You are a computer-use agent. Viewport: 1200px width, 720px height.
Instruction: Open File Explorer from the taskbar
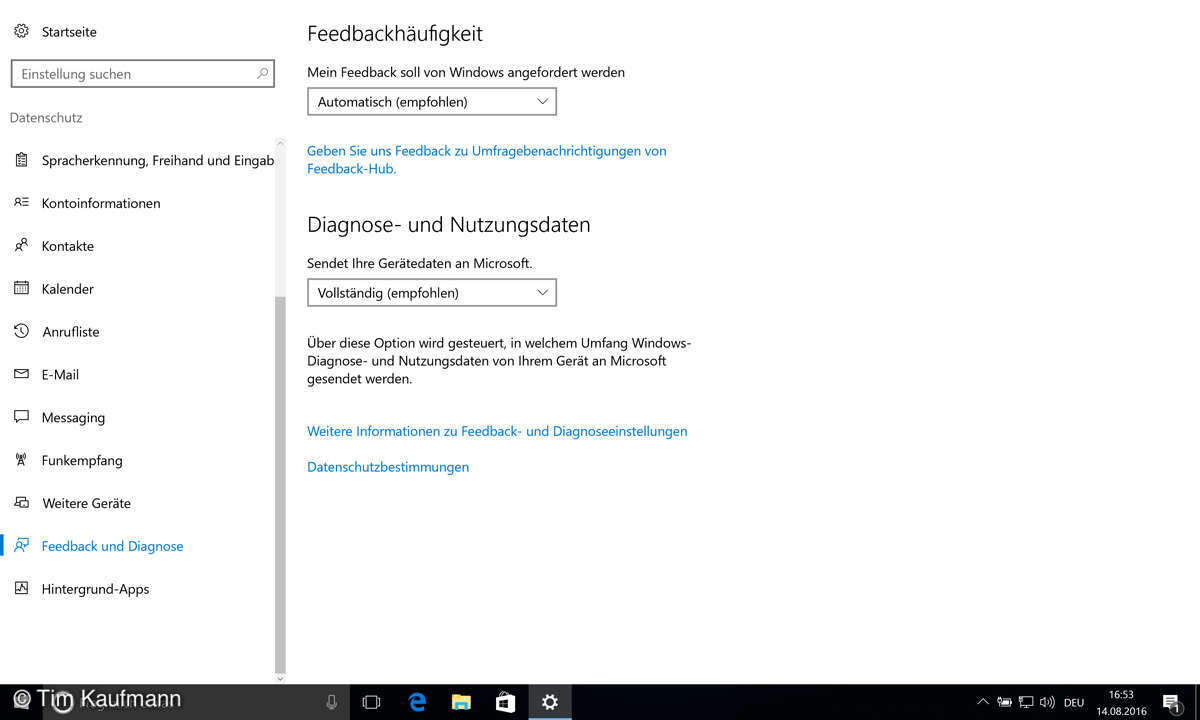(x=461, y=702)
